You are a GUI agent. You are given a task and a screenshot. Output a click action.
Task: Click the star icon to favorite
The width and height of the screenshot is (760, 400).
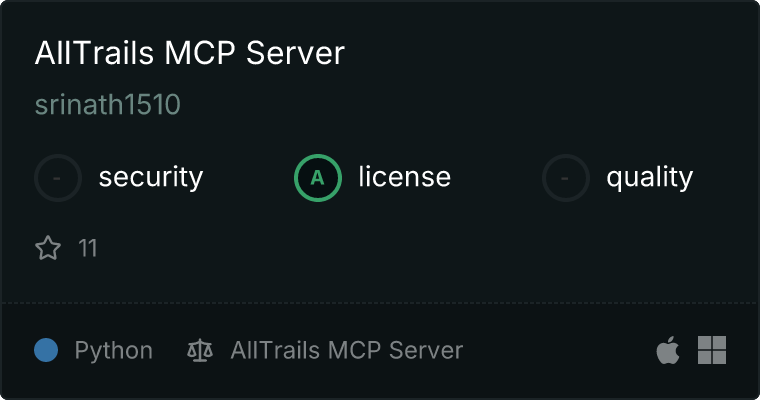48,248
